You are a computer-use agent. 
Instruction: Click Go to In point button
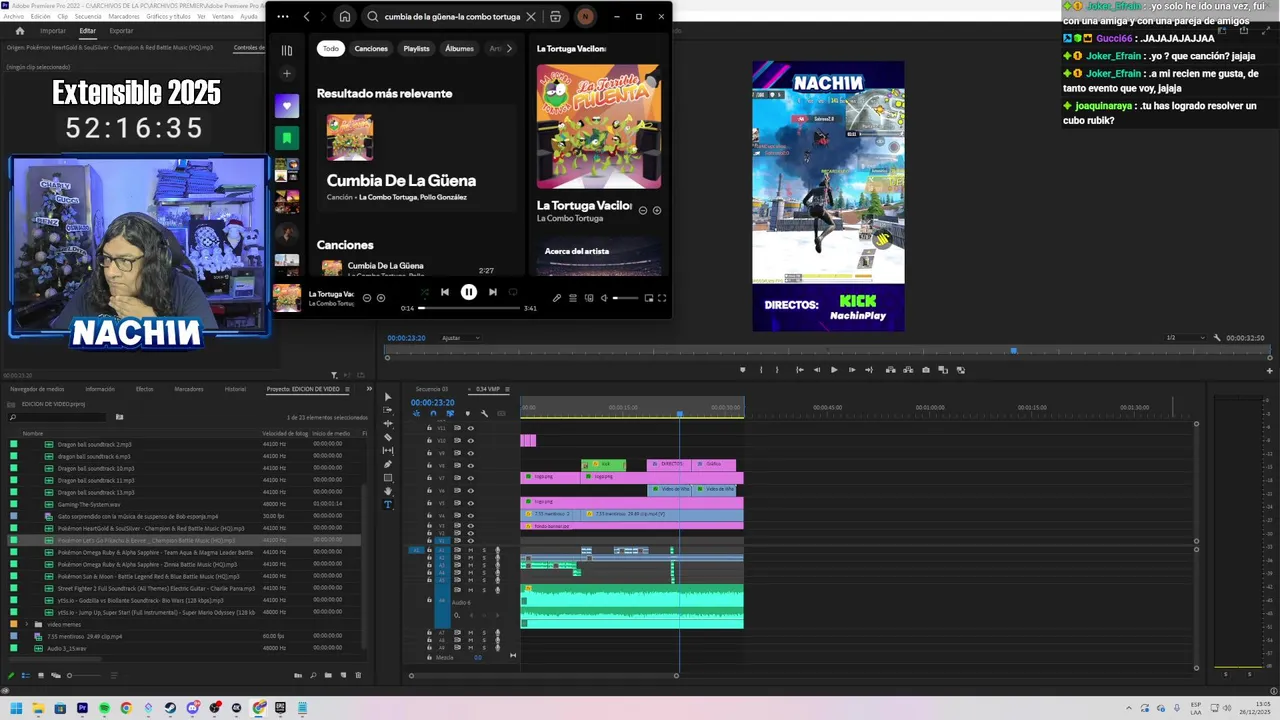(x=799, y=370)
